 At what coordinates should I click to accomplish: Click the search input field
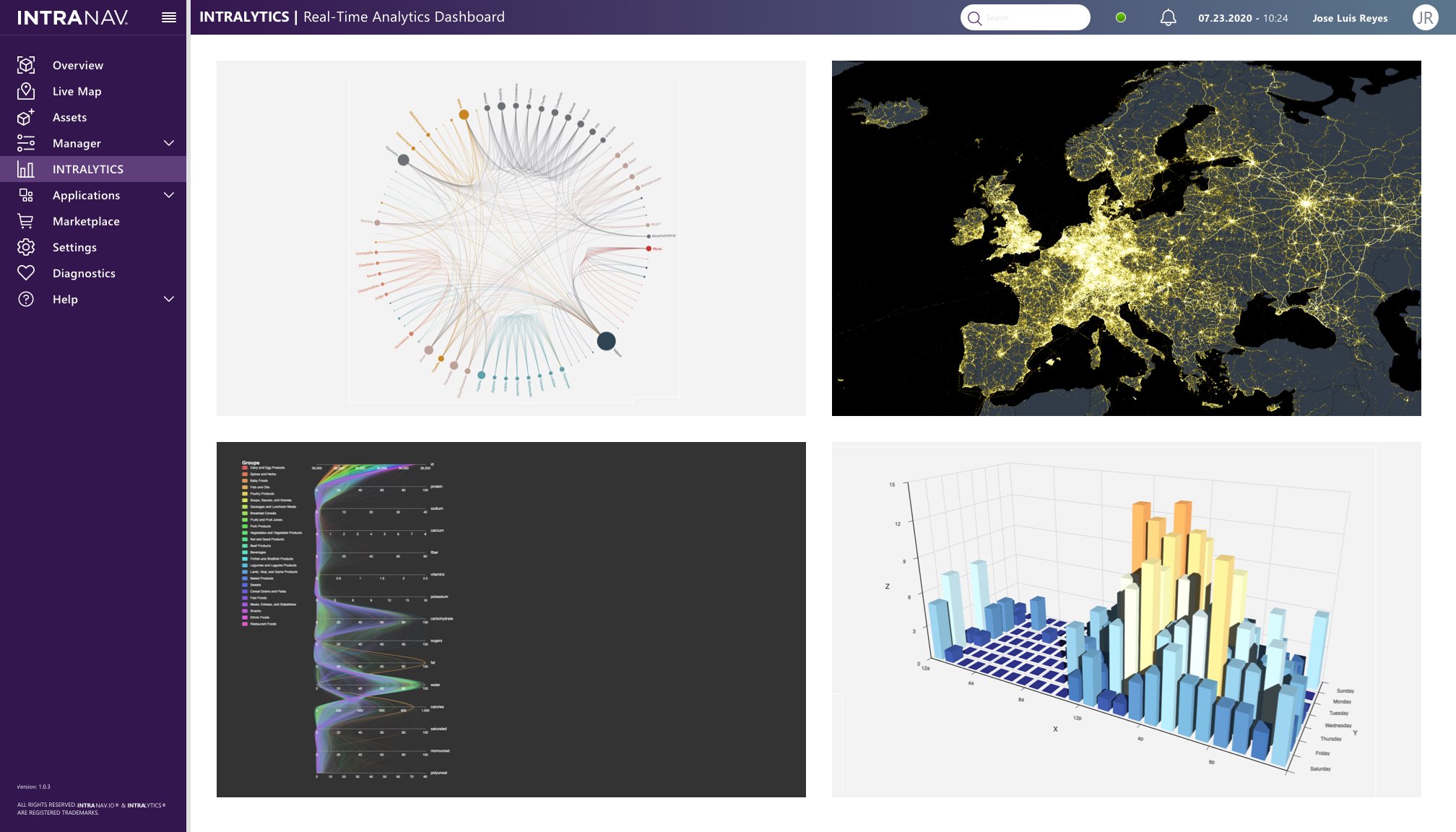(x=1033, y=17)
